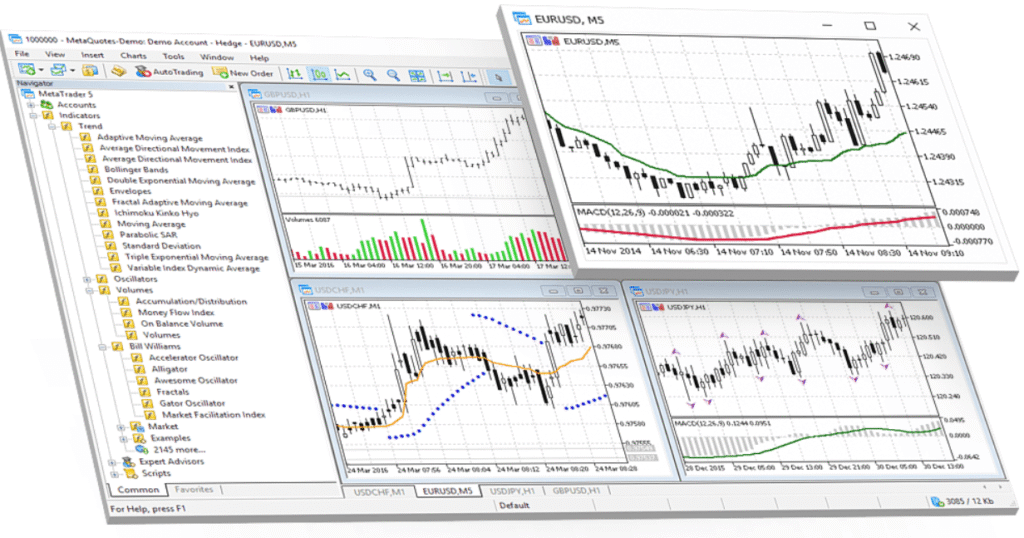Switch to the Favorites navigator tab
1024x538 pixels.
coord(194,490)
